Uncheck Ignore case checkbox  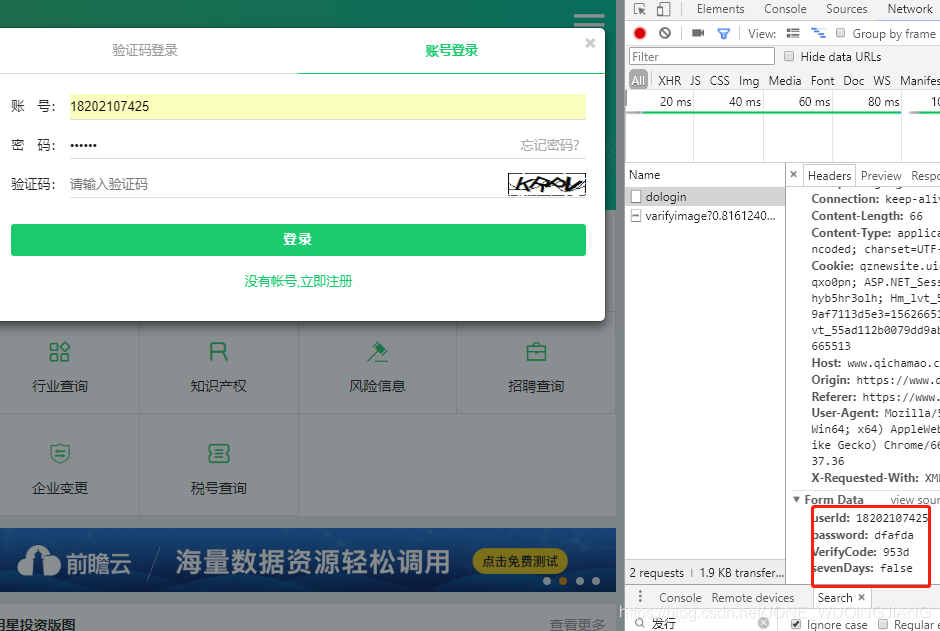coord(796,624)
